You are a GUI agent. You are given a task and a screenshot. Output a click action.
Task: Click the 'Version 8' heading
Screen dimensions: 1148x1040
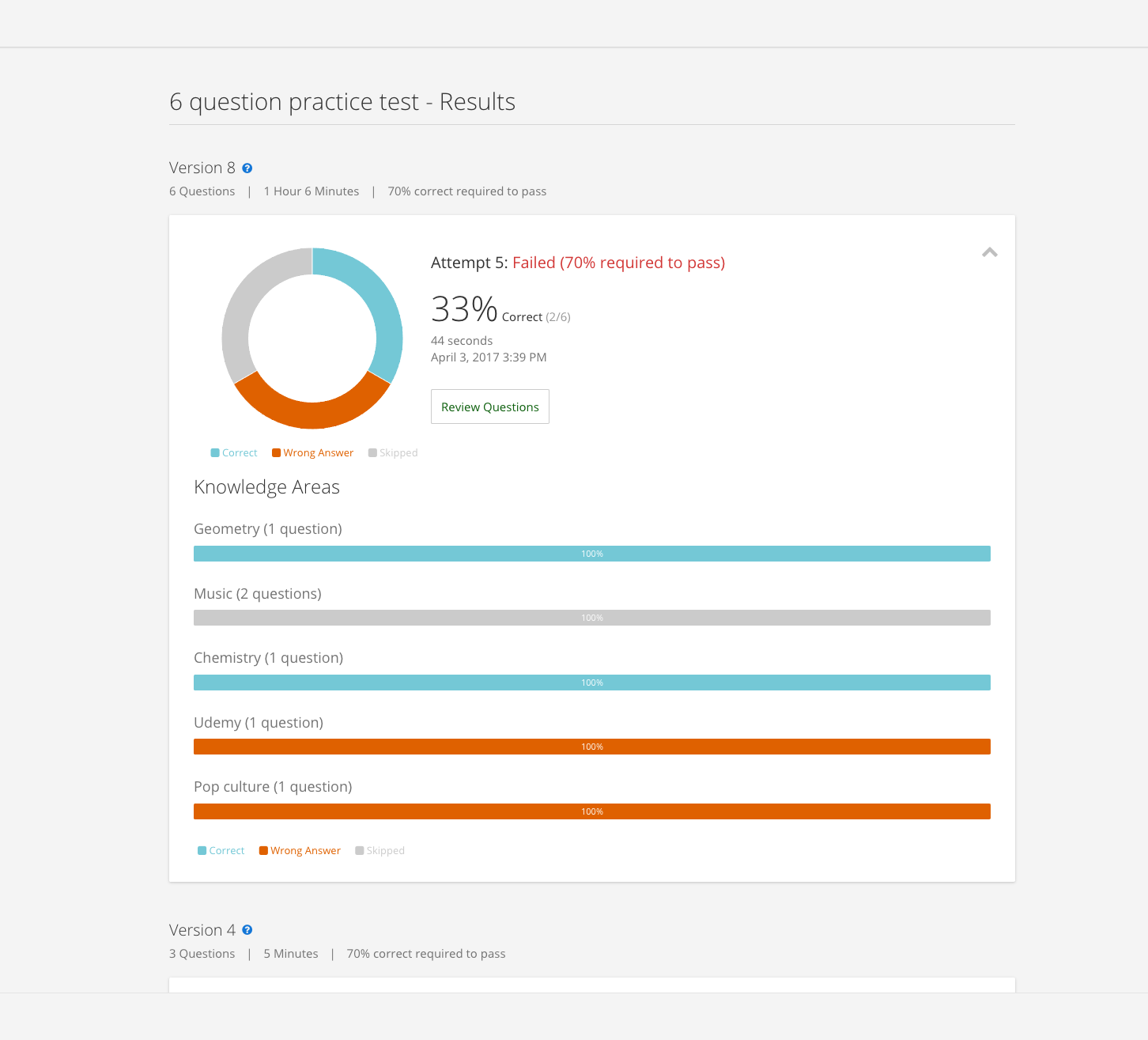202,168
